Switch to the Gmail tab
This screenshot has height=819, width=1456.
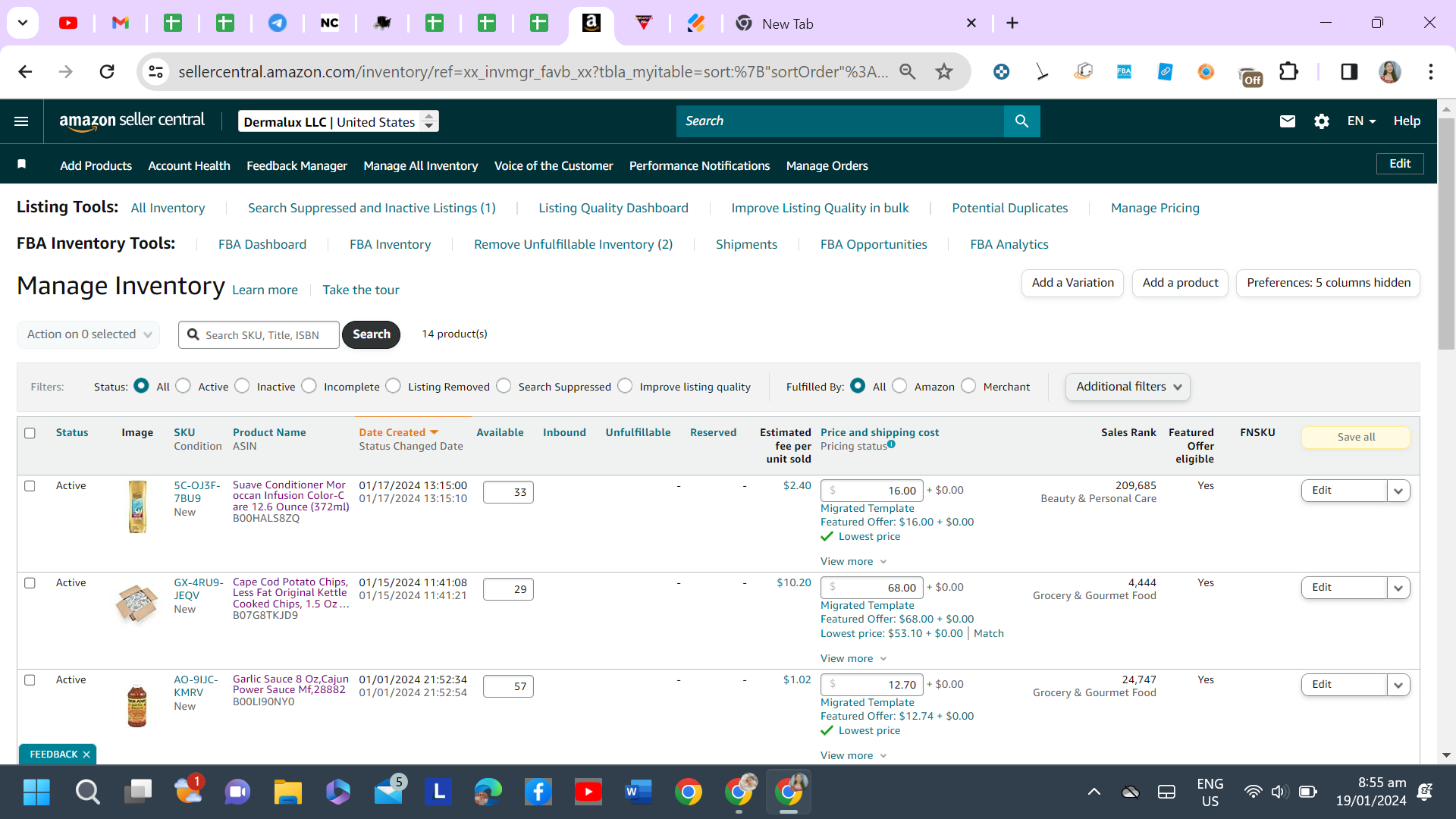(x=121, y=24)
